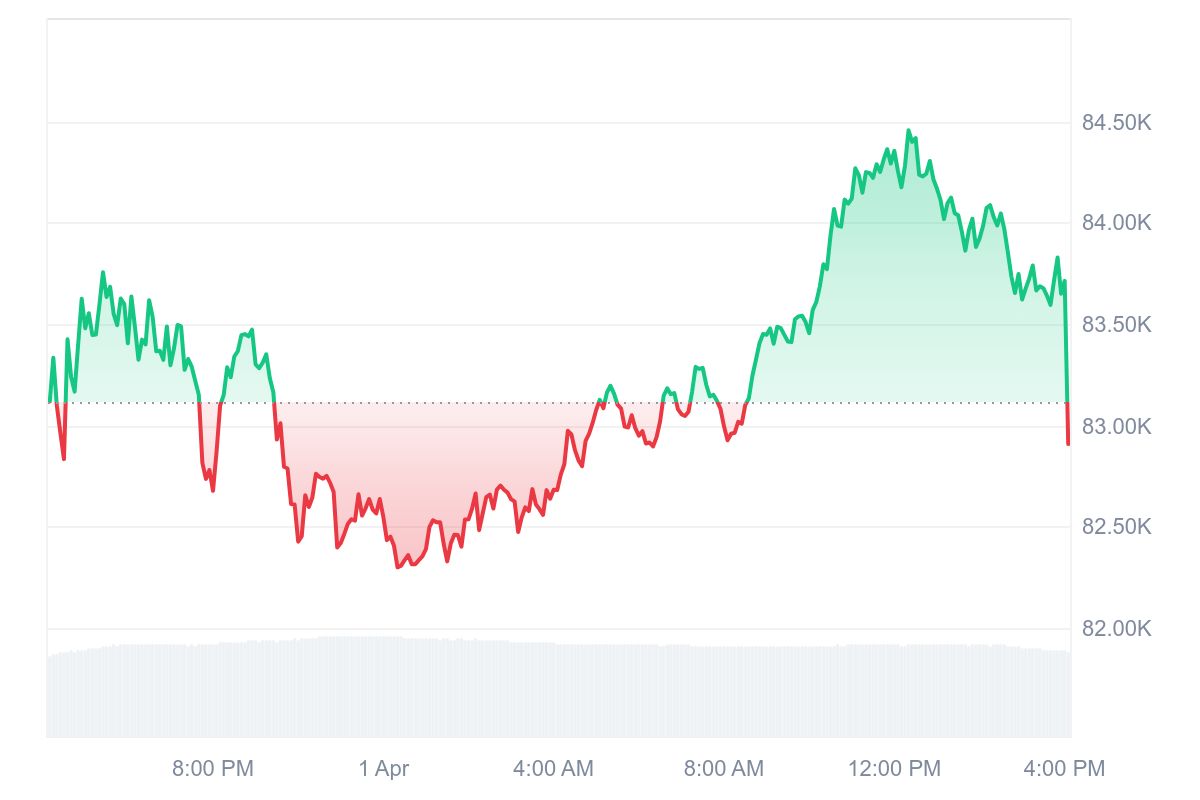
Task: Click the large green shaded area under the peak
Action: (900, 300)
